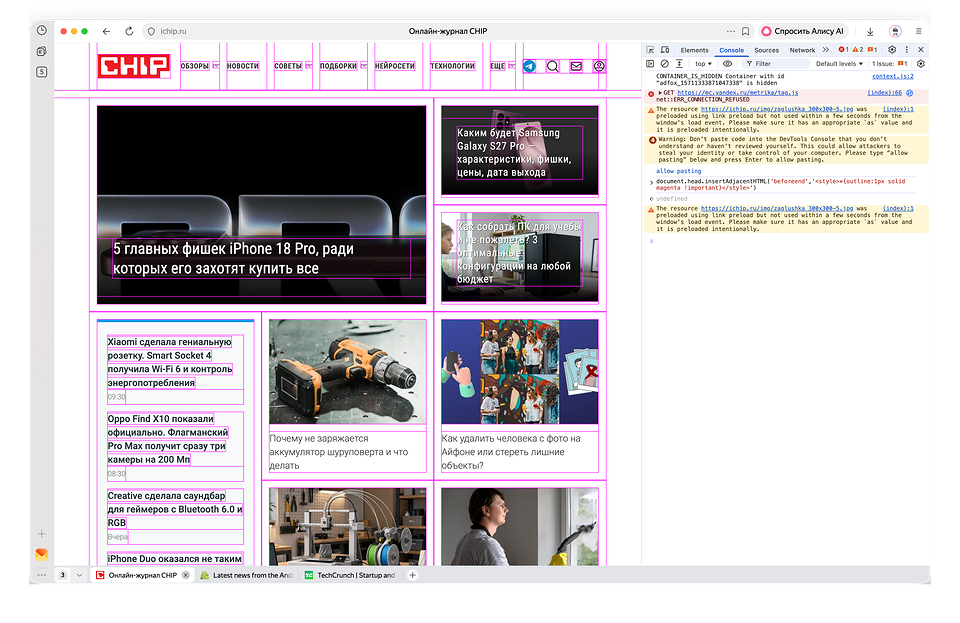Open site search via magnifier icon
Screen dimensions: 960x623
(x=552, y=66)
